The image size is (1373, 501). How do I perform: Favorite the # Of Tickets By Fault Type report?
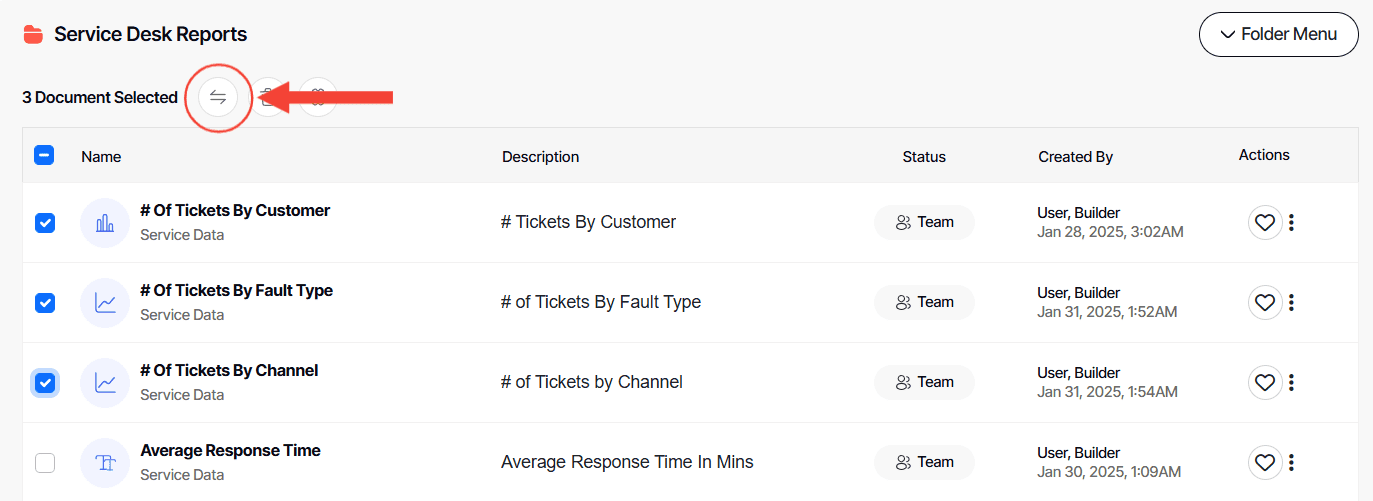(1265, 302)
